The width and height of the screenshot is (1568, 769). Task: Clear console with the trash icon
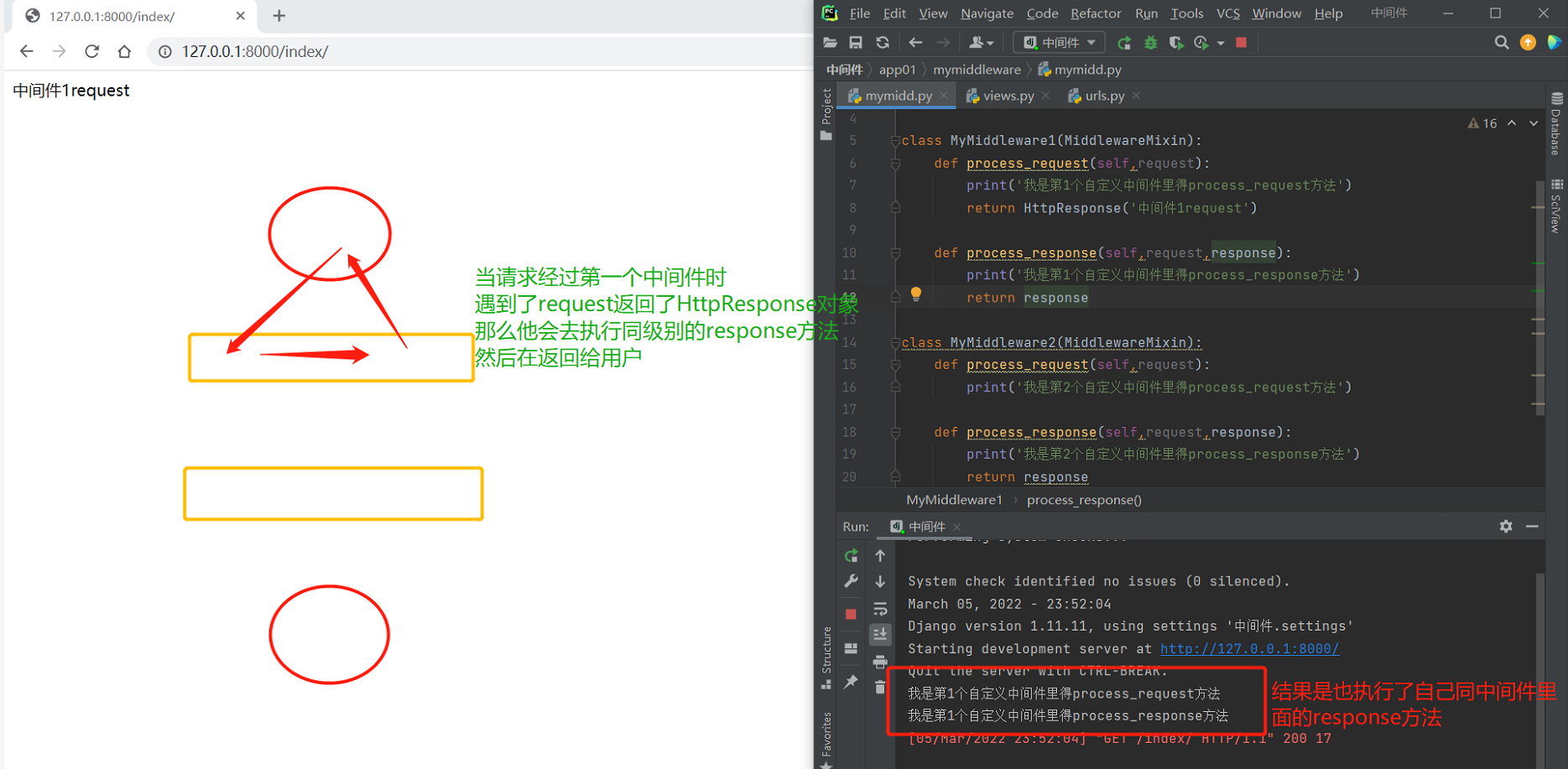(880, 688)
